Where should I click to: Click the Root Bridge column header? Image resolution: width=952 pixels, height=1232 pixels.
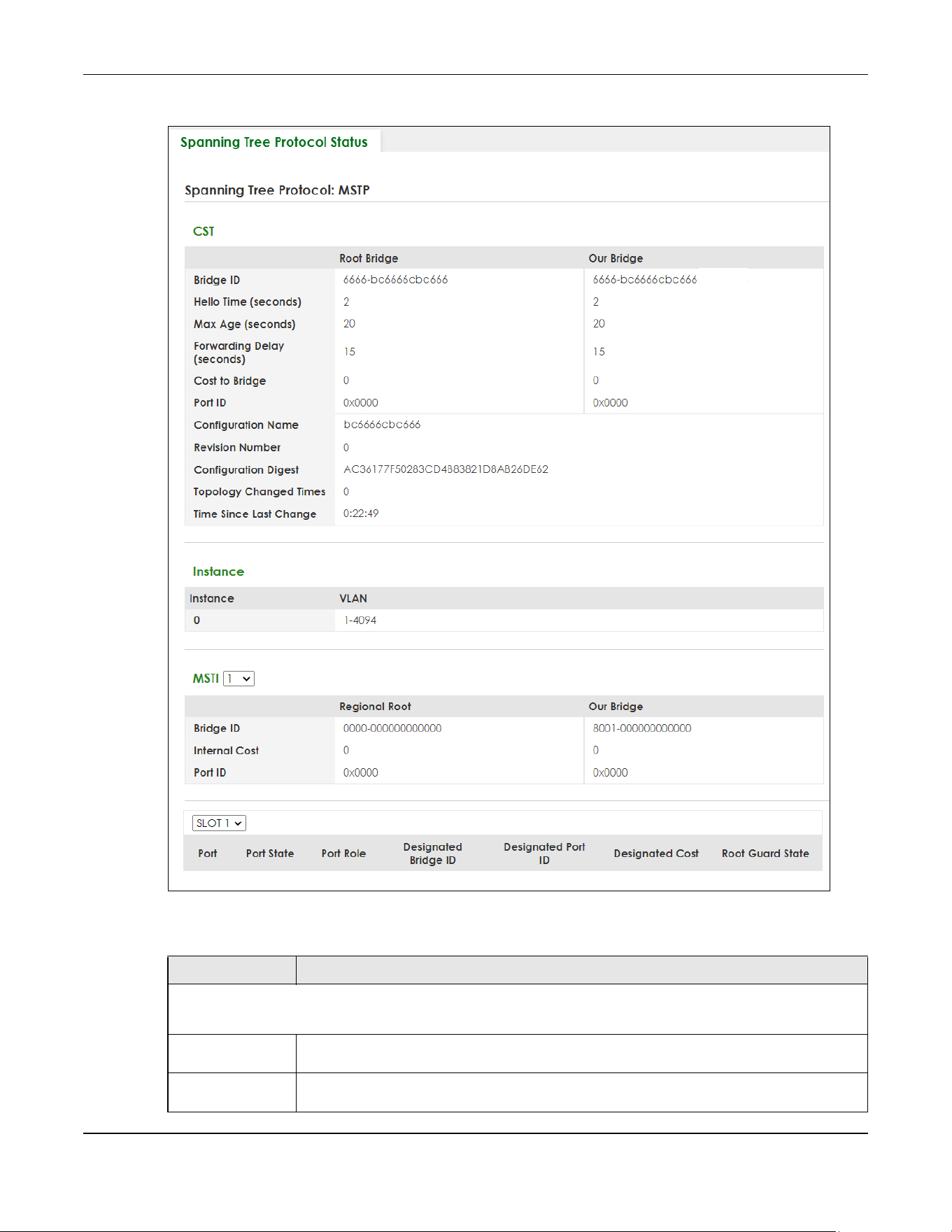coord(369,259)
